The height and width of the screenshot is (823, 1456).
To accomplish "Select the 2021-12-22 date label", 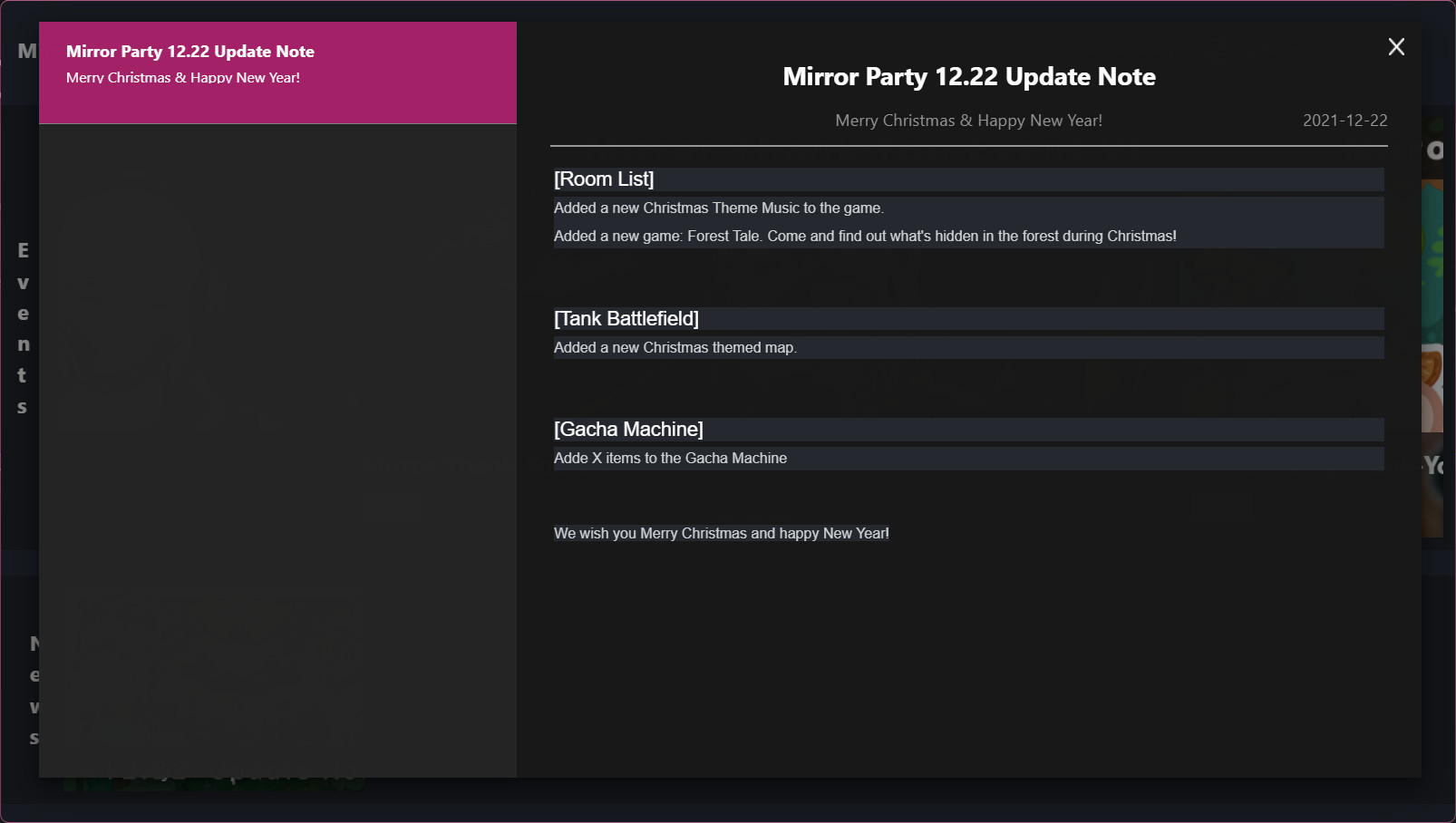I will point(1344,120).
